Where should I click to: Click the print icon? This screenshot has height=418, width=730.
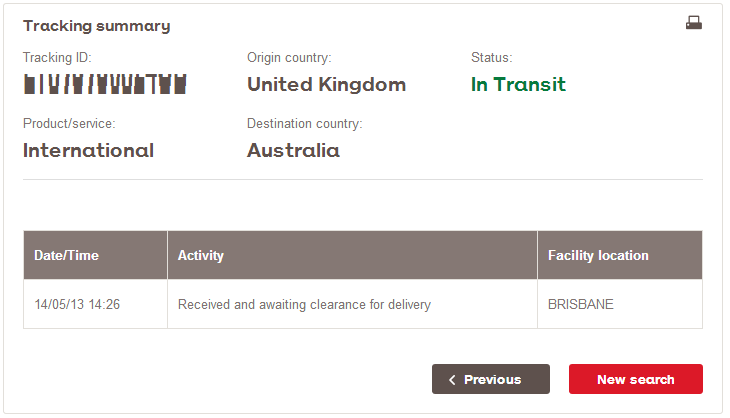point(694,23)
